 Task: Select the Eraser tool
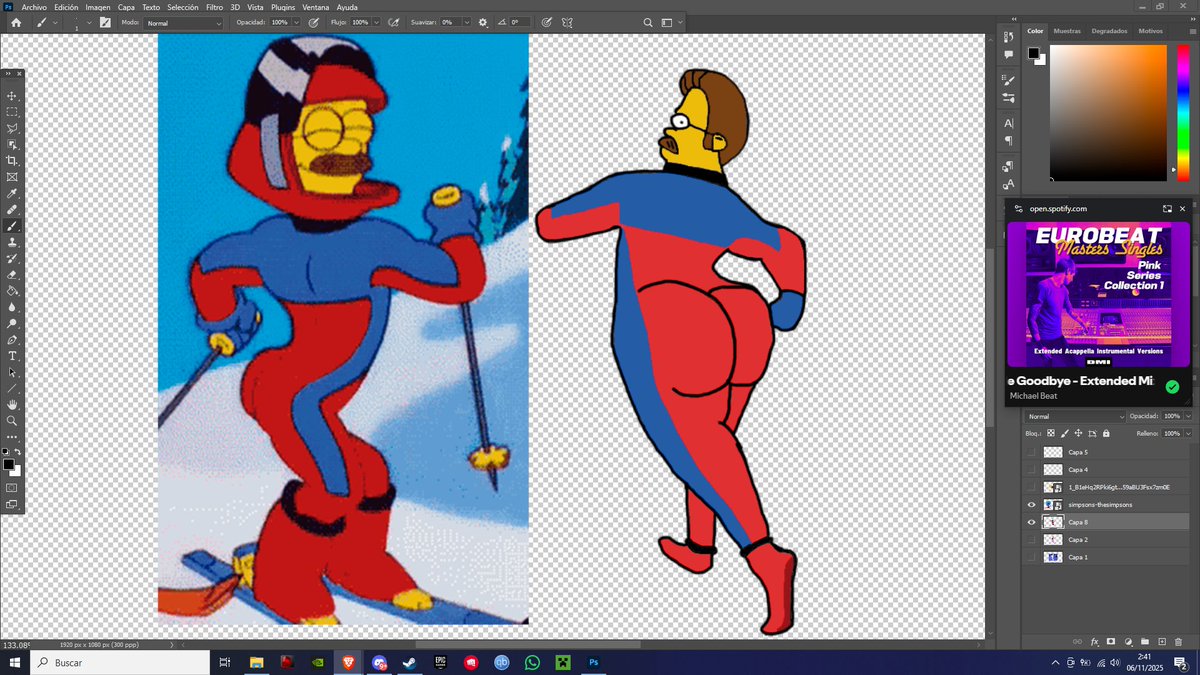pos(13,276)
